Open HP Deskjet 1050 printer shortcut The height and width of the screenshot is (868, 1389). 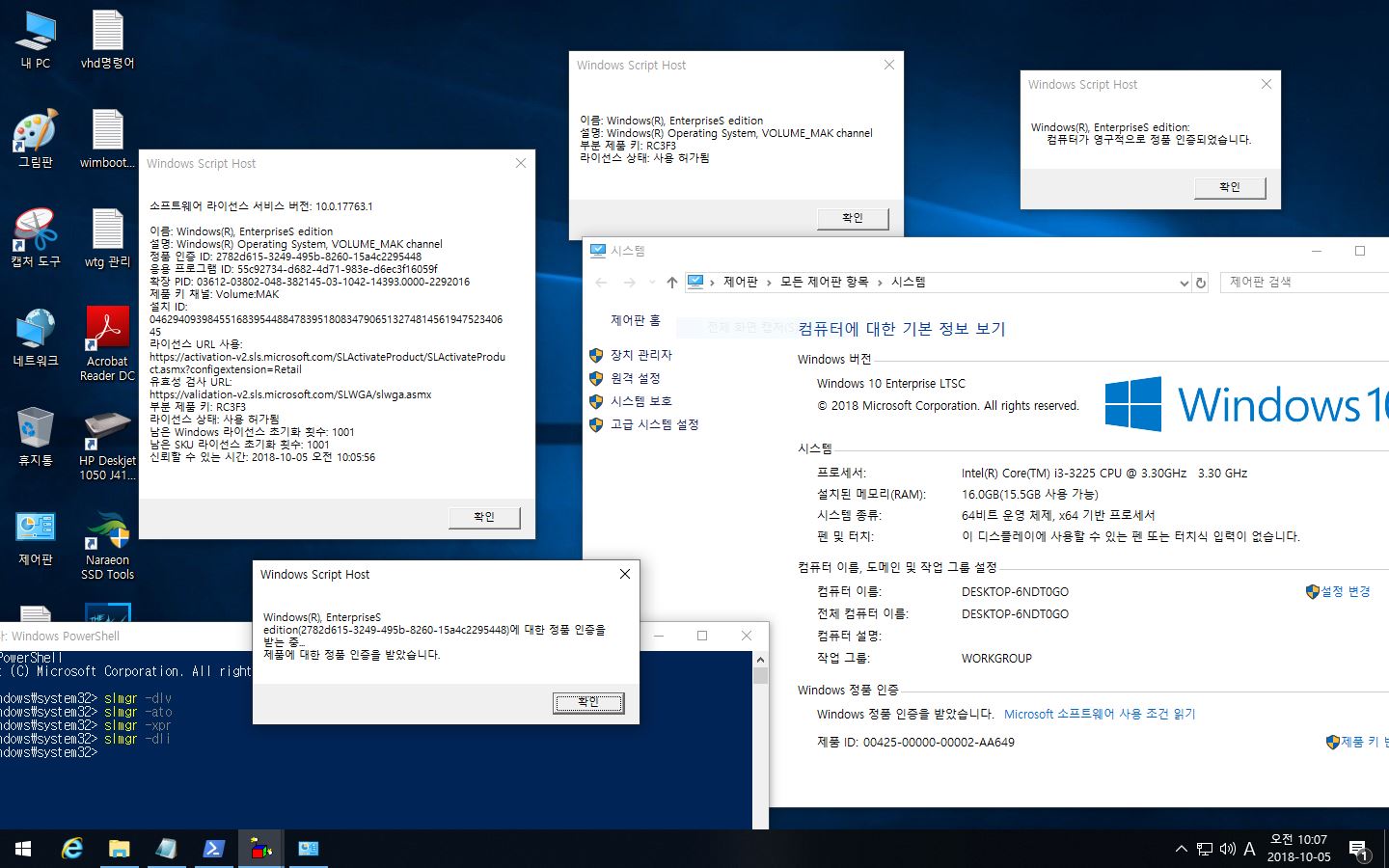click(107, 445)
